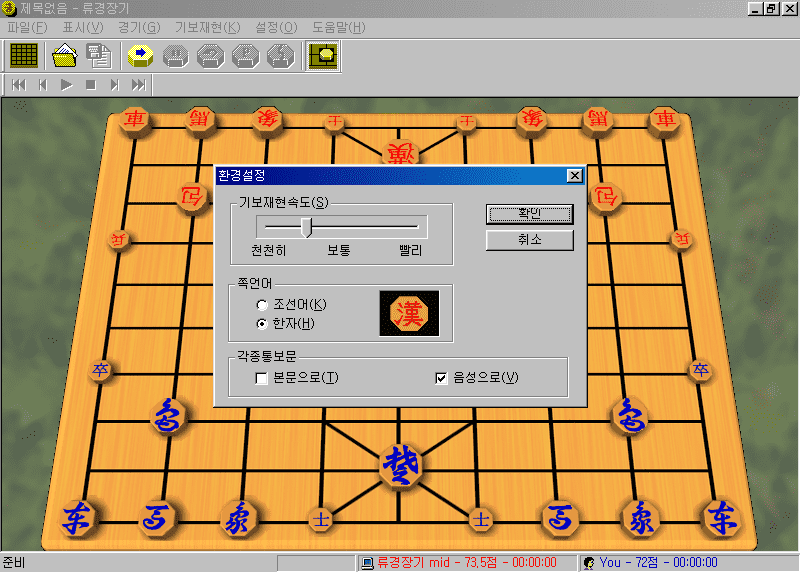Click the play replay button
Viewport: 800px width, 572px height.
point(67,85)
